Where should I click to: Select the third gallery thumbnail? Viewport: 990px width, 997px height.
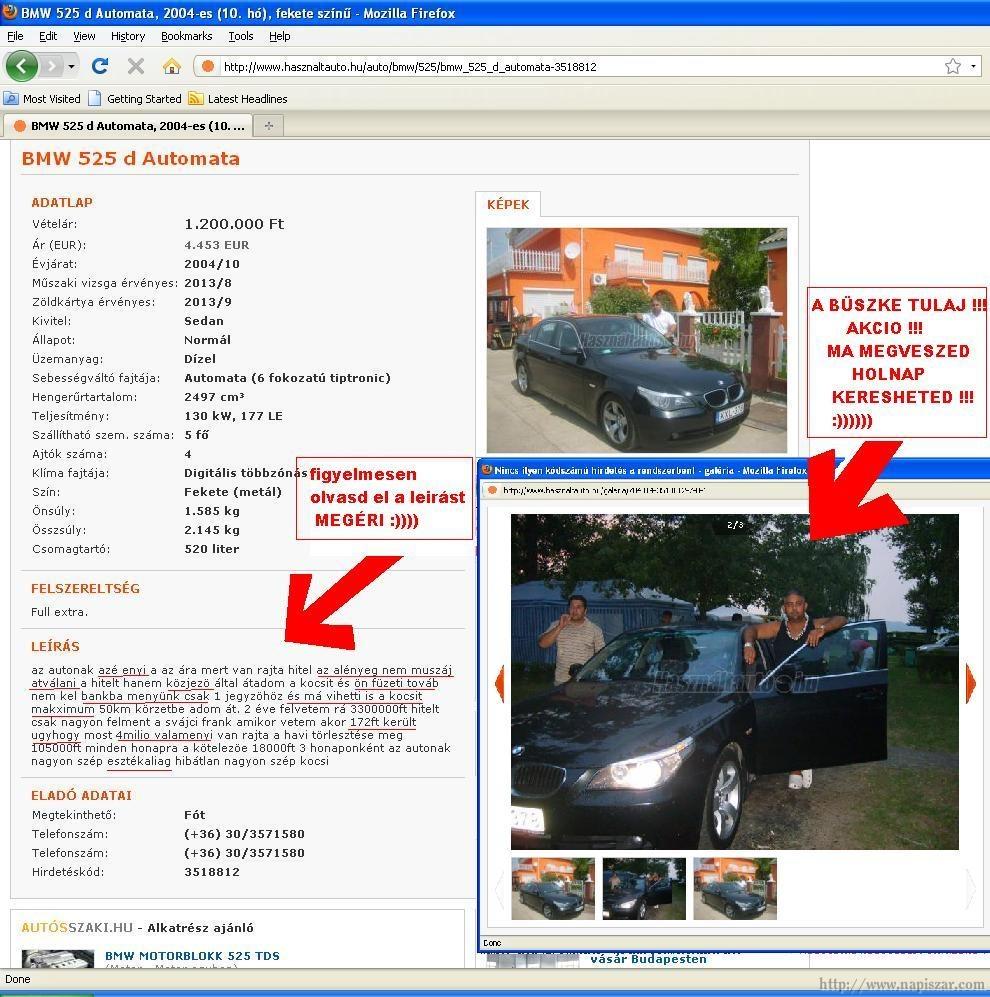click(x=735, y=888)
